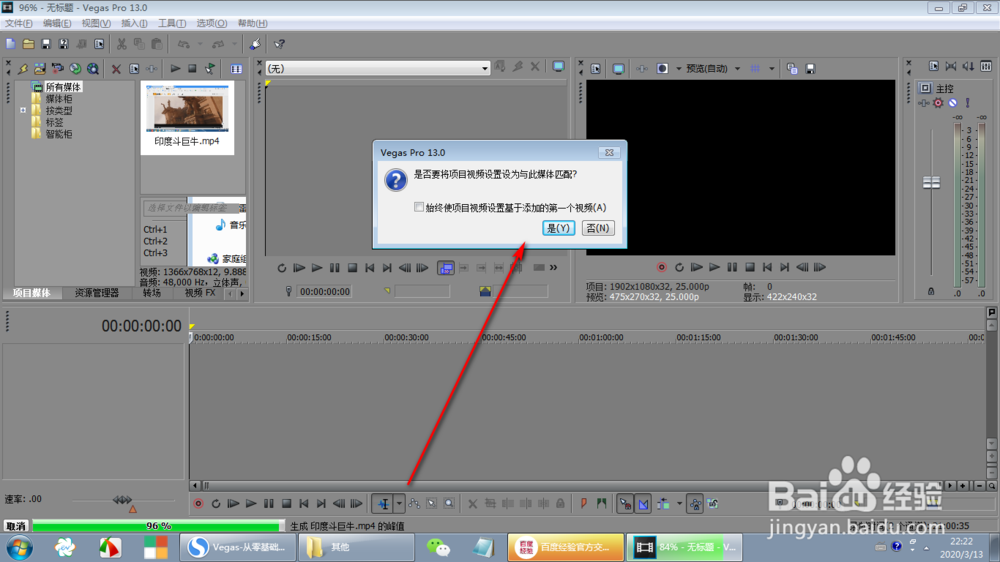Click the Views button in Project Media toolbar

[236, 68]
